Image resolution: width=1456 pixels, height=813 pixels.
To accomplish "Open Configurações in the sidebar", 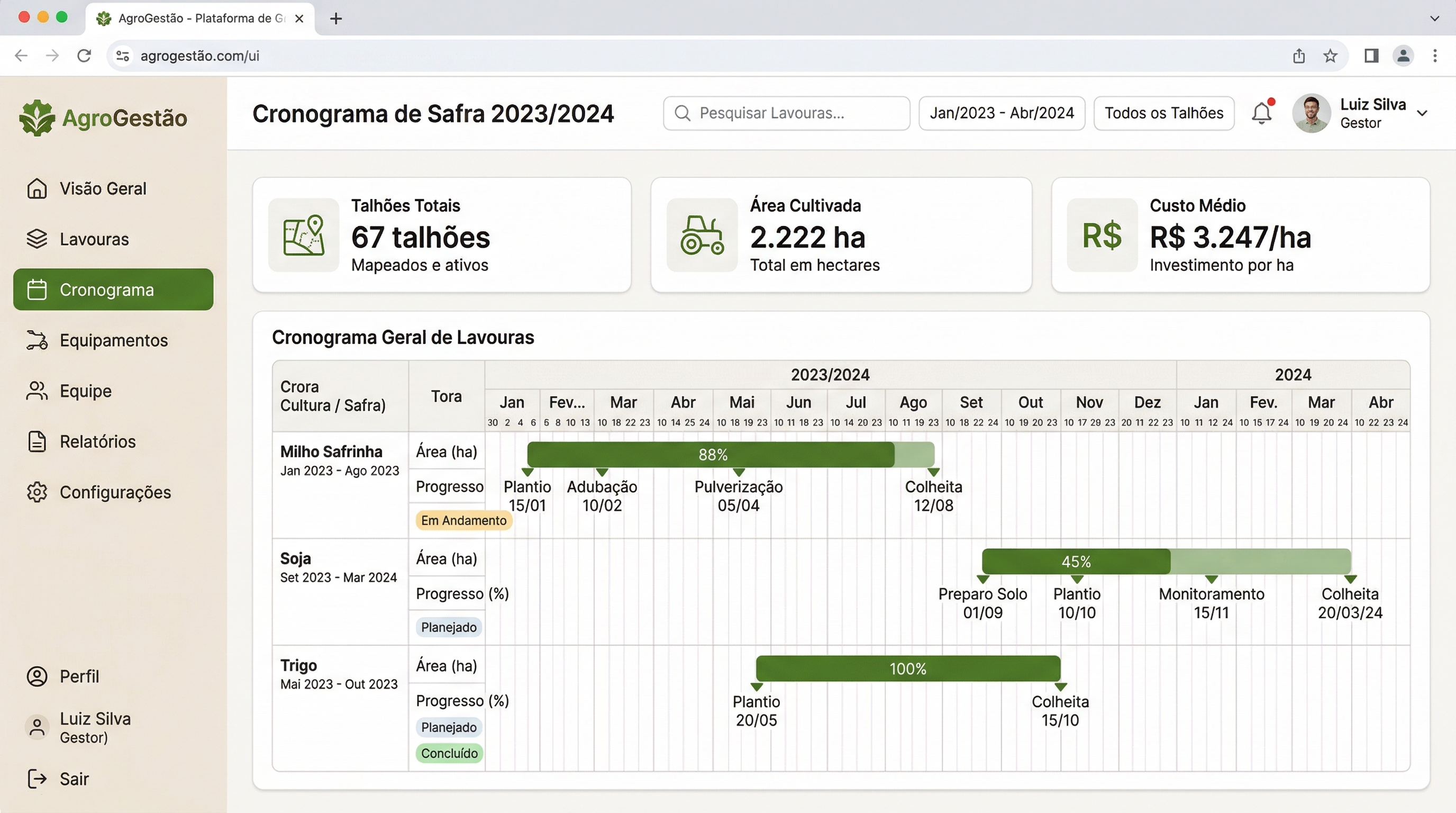I will point(115,492).
